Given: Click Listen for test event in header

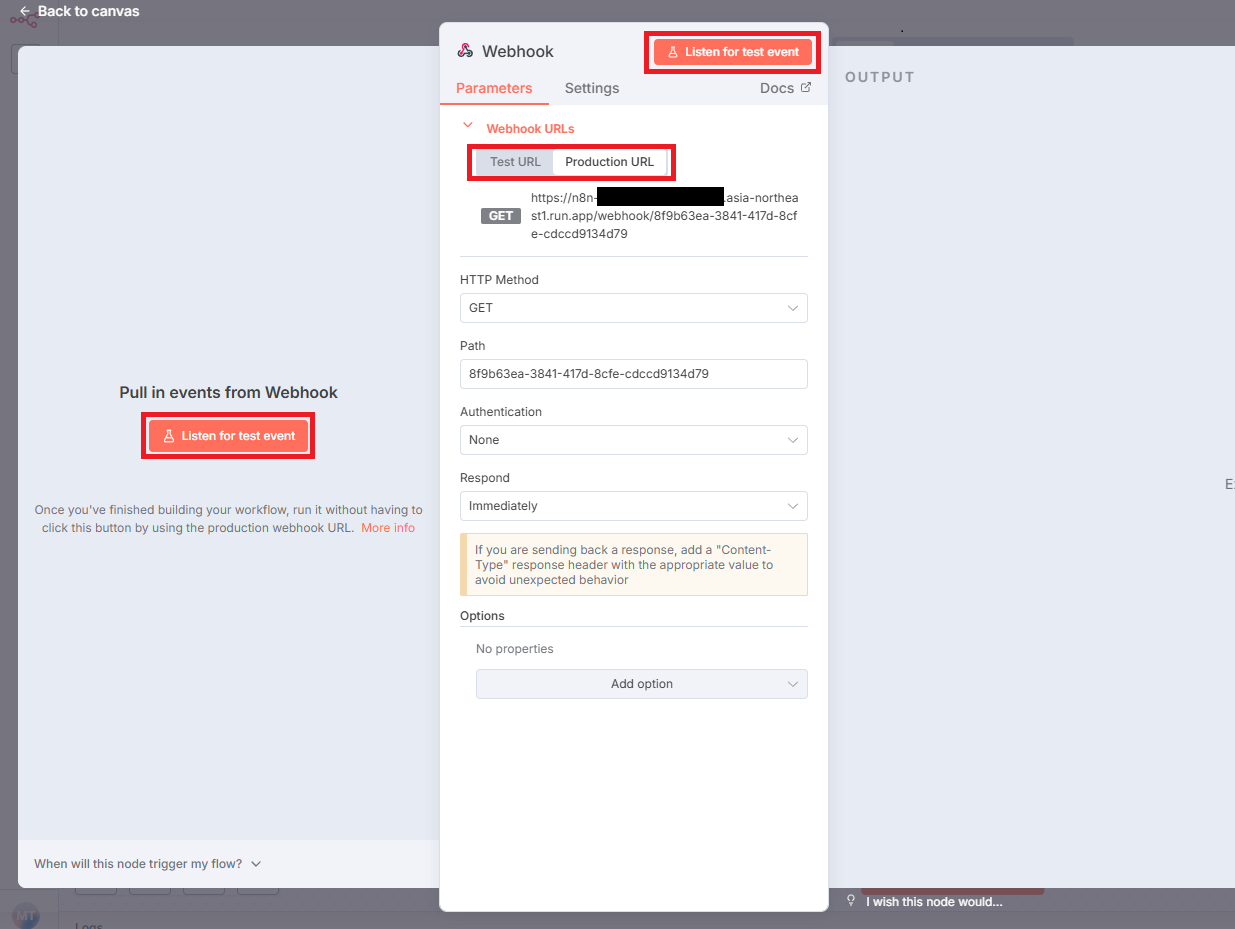Looking at the screenshot, I should click(732, 52).
